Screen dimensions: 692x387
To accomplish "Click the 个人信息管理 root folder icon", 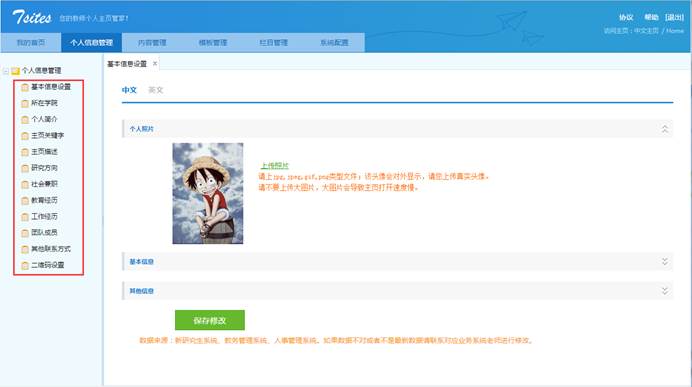I will click(x=15, y=71).
